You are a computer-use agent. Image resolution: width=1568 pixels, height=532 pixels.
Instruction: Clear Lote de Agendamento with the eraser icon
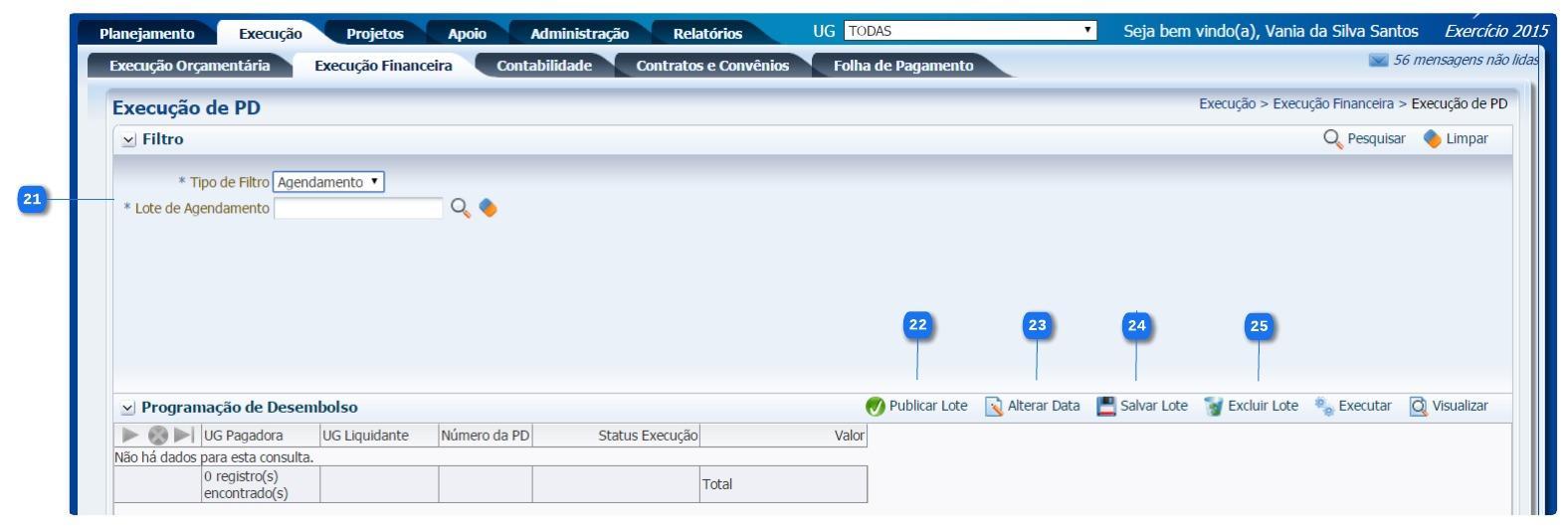tap(488, 208)
